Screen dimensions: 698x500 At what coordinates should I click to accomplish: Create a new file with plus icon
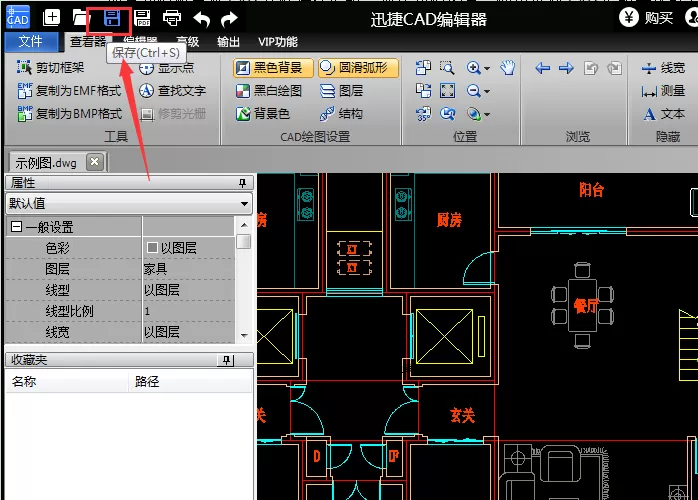tap(51, 18)
